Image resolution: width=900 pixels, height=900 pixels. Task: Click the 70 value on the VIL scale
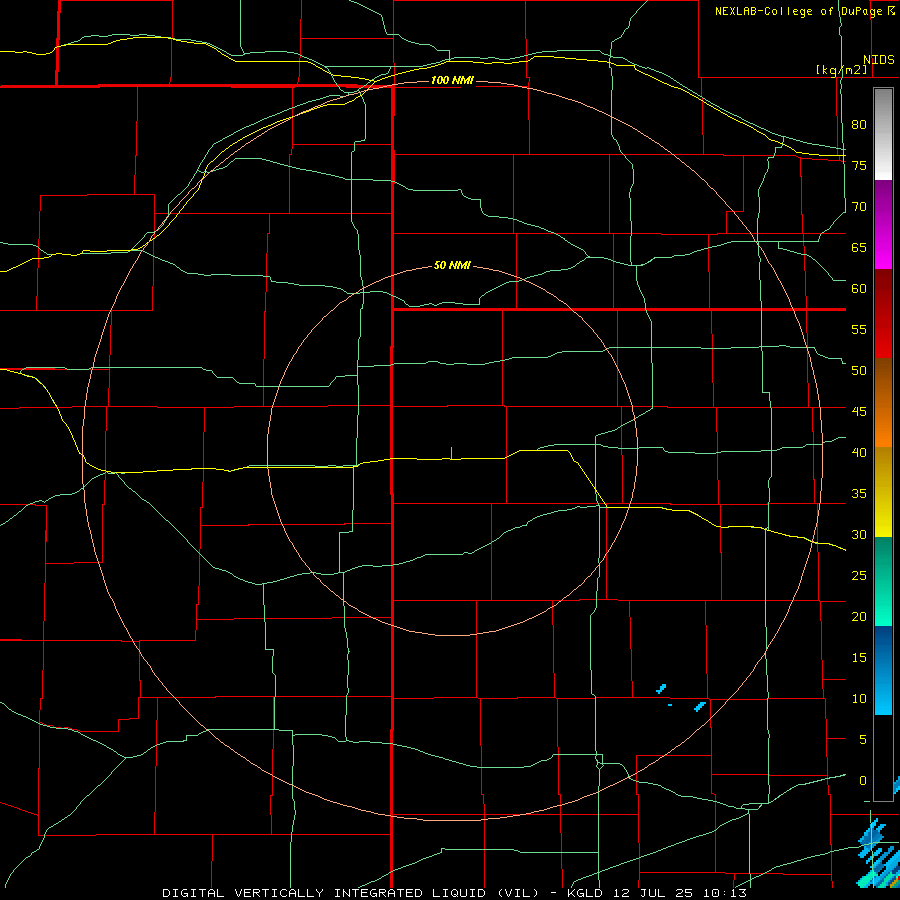[859, 207]
